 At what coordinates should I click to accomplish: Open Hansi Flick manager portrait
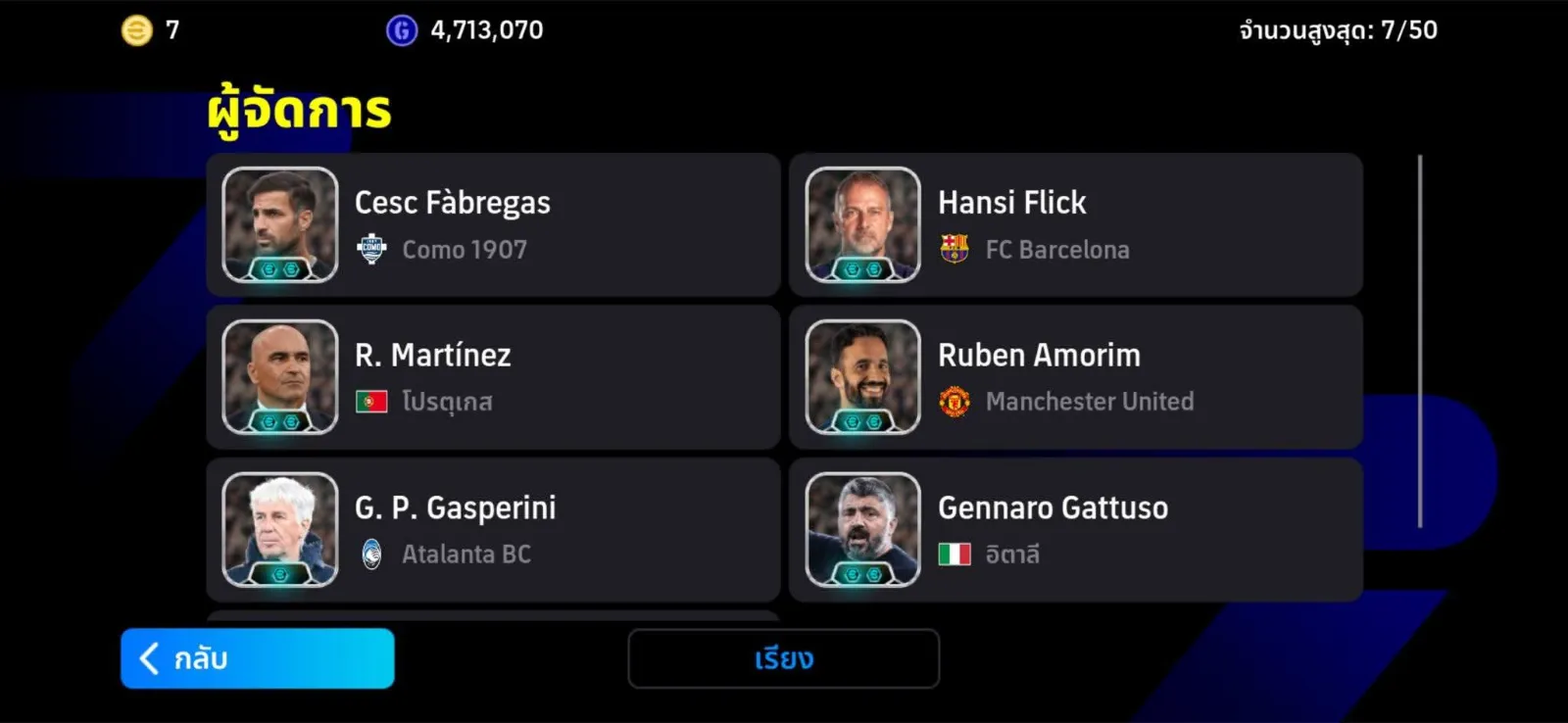point(863,225)
